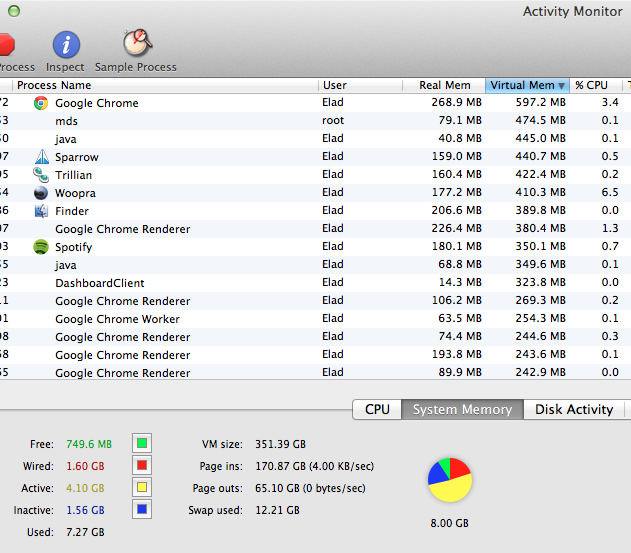Click the VM size 351.39 GB value

[x=280, y=444]
